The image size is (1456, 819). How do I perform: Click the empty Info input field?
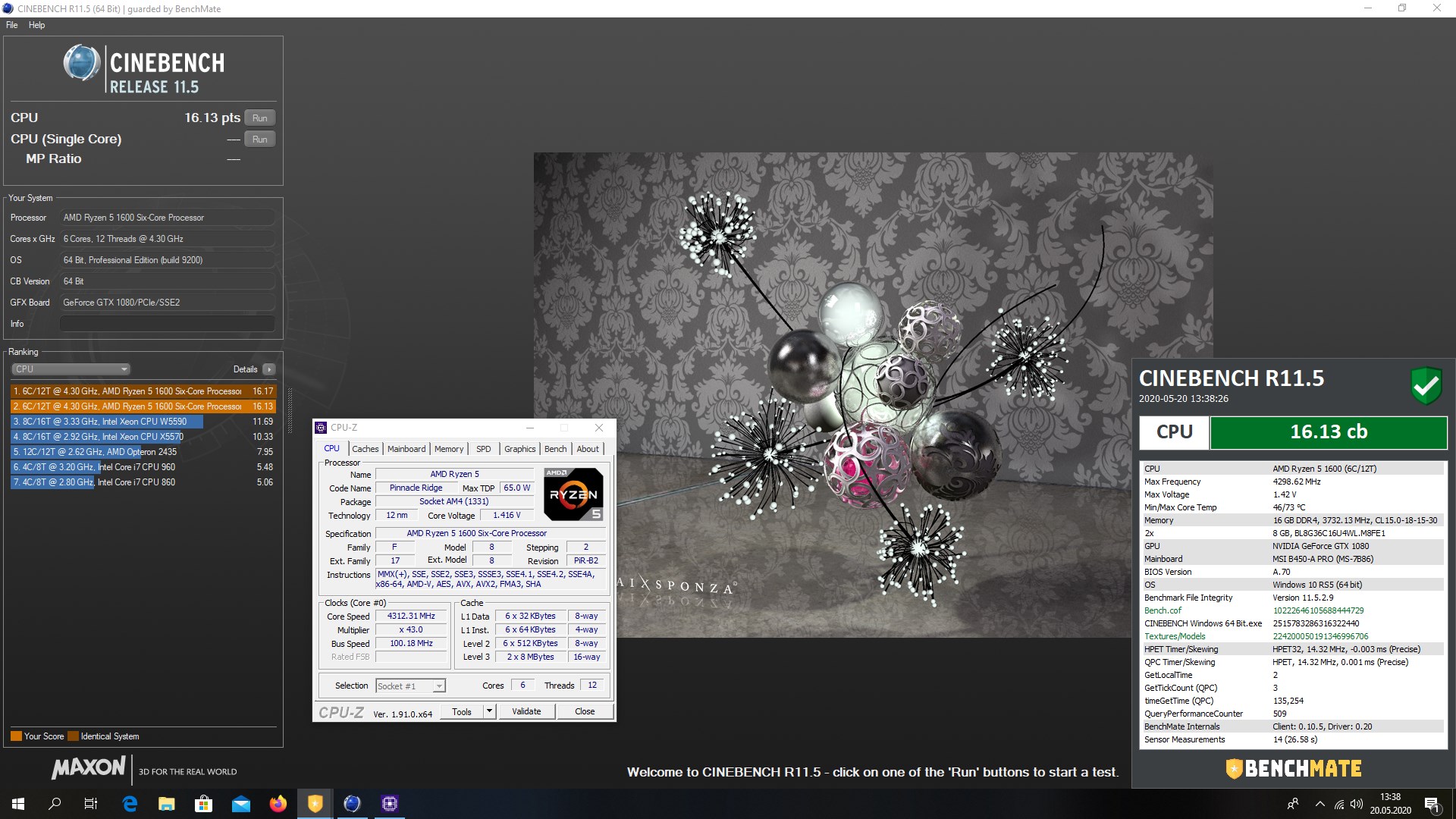coord(167,323)
